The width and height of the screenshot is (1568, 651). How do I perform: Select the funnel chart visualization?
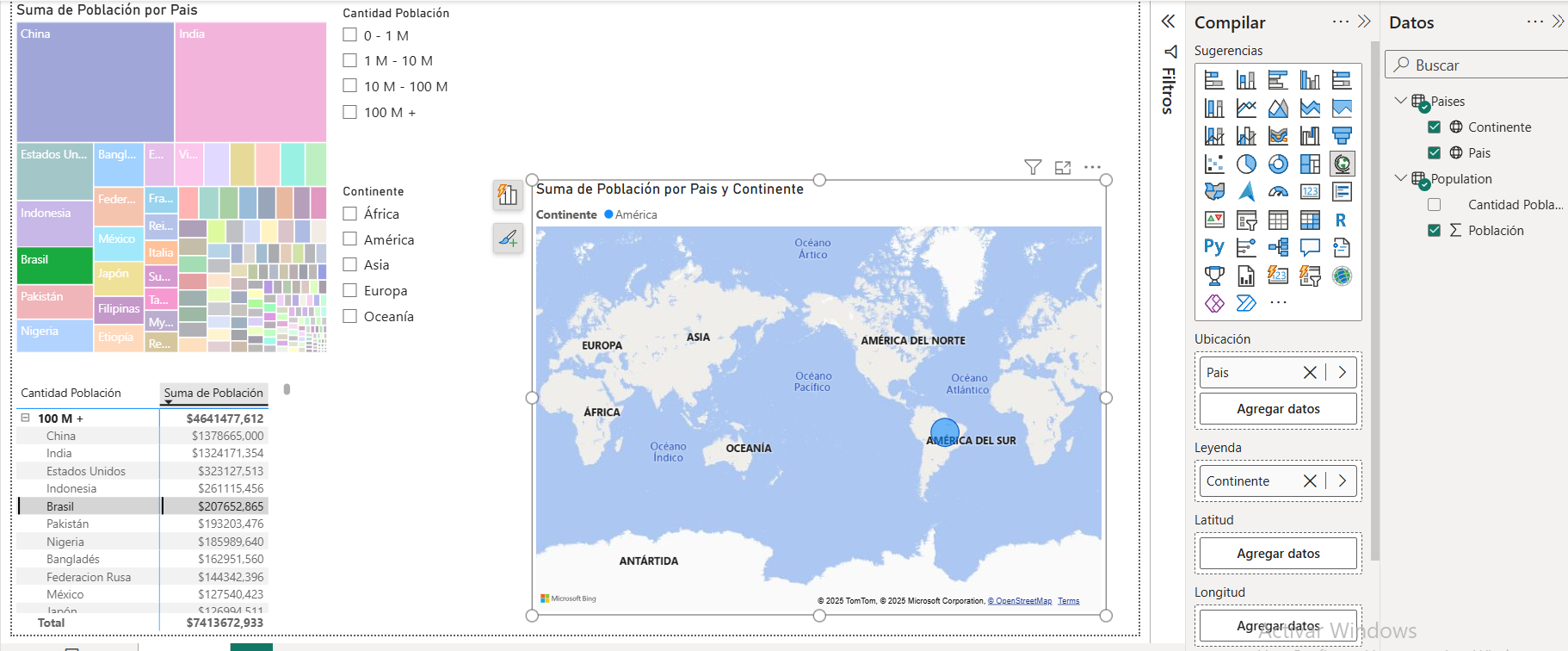click(x=1342, y=135)
